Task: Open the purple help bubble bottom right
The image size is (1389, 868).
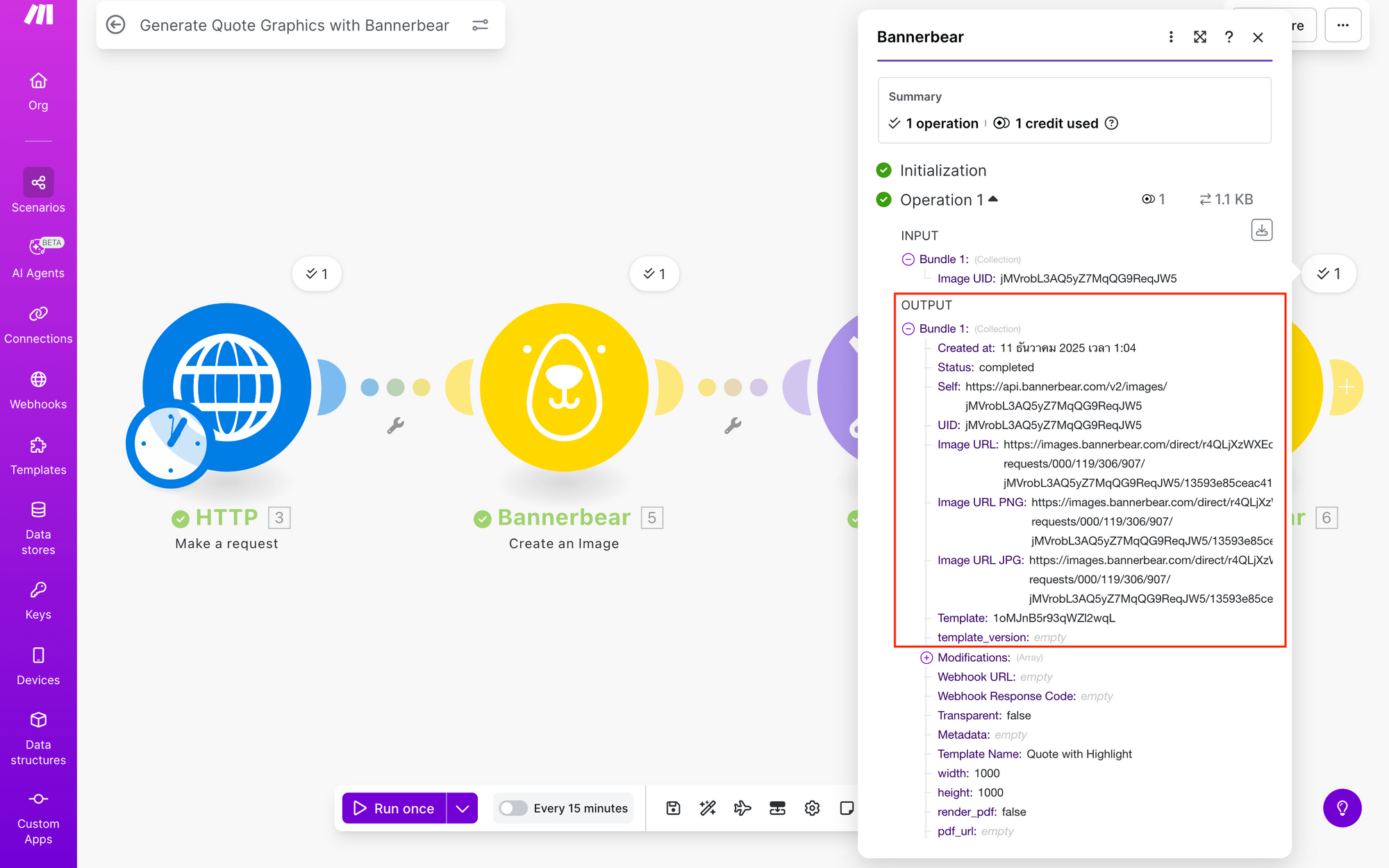Action: point(1342,808)
